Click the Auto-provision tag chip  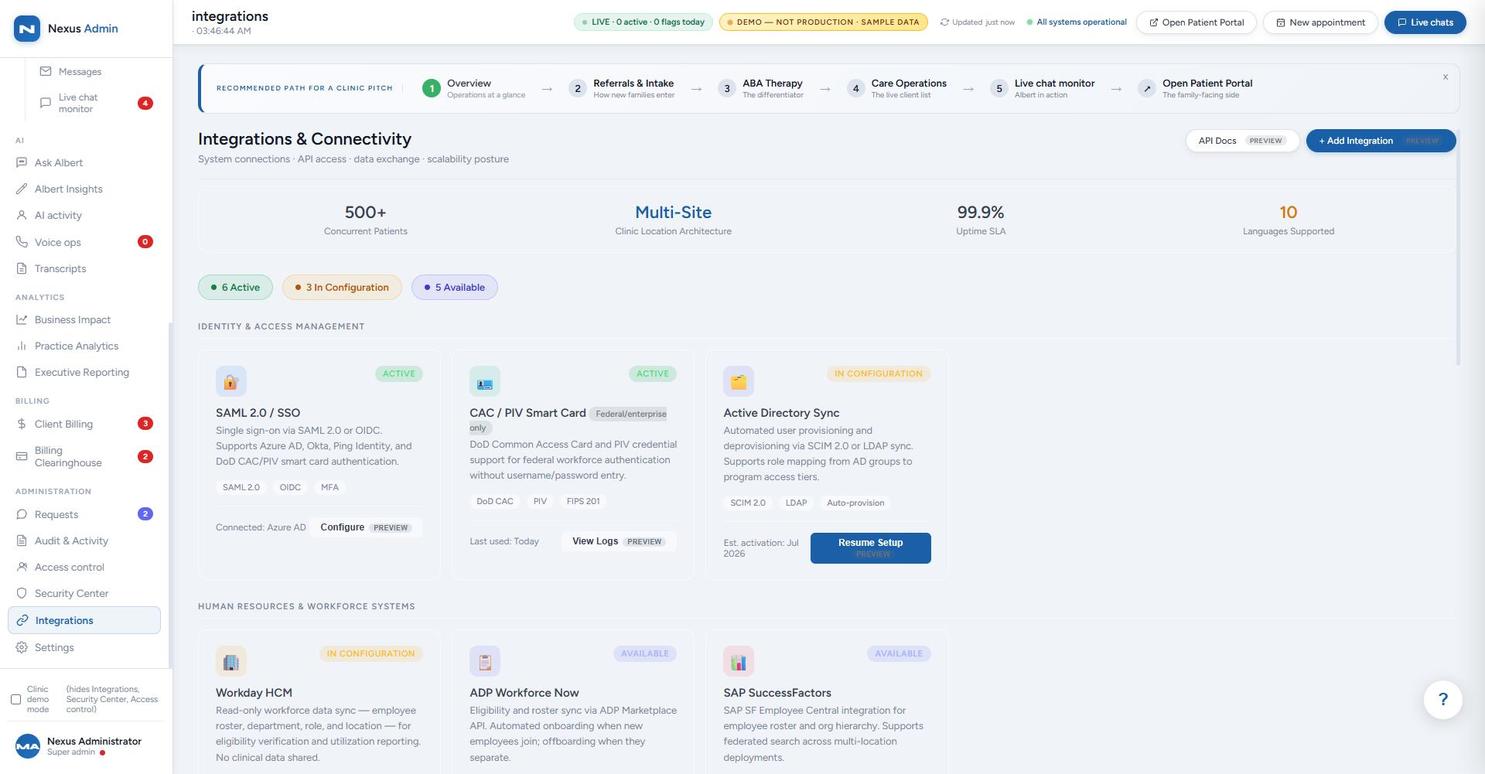click(856, 503)
